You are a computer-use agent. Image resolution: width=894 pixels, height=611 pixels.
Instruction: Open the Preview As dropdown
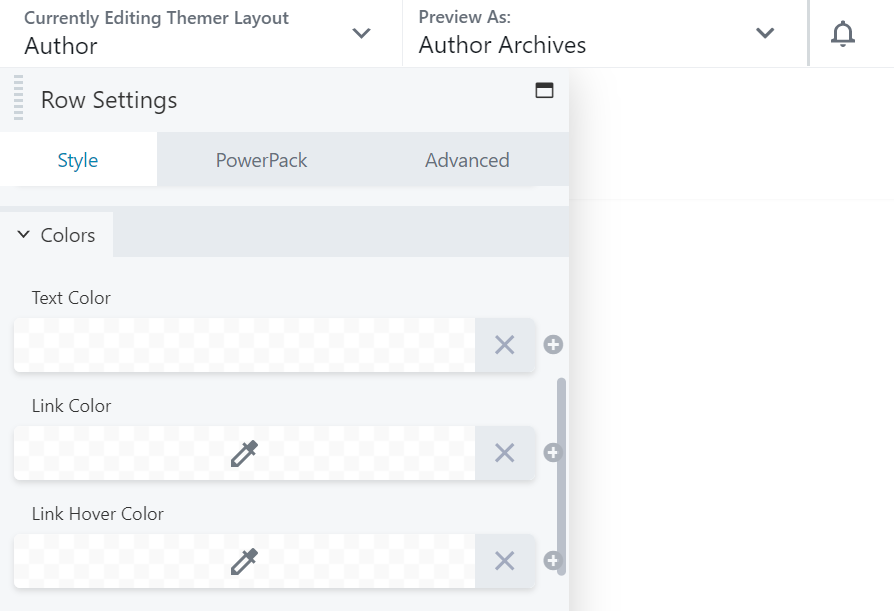[765, 33]
